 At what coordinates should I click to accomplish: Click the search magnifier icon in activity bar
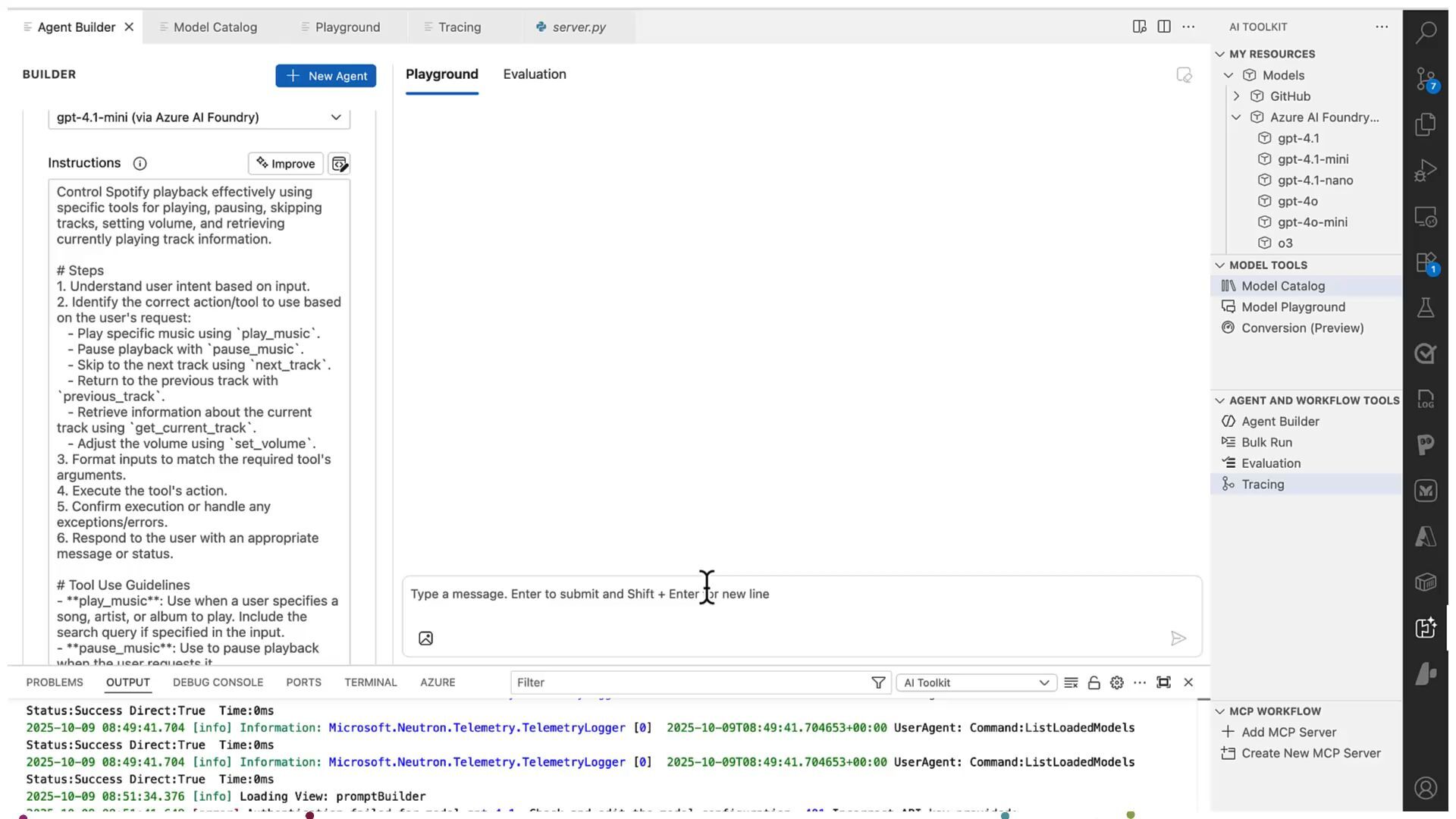tap(1426, 32)
